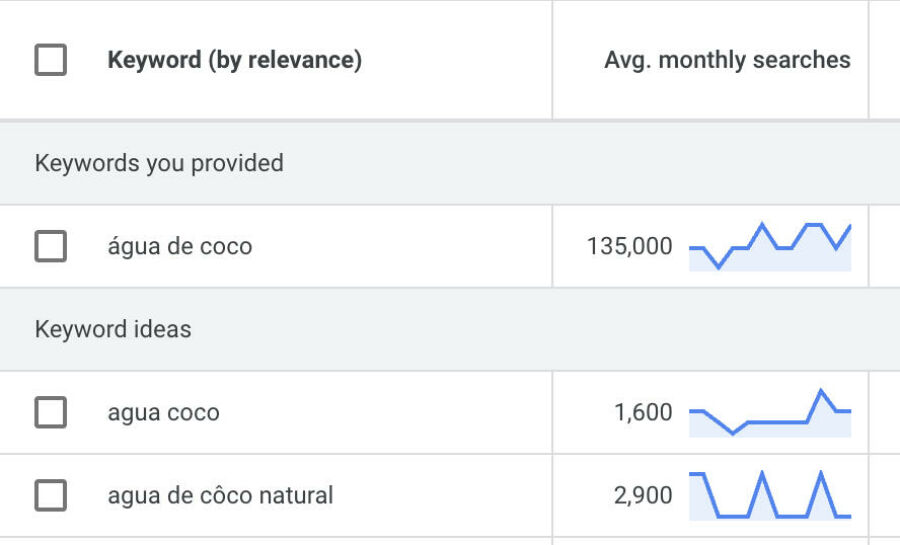Image resolution: width=900 pixels, height=545 pixels.
Task: Select the agua de côco natural keyword
Action: point(220,495)
